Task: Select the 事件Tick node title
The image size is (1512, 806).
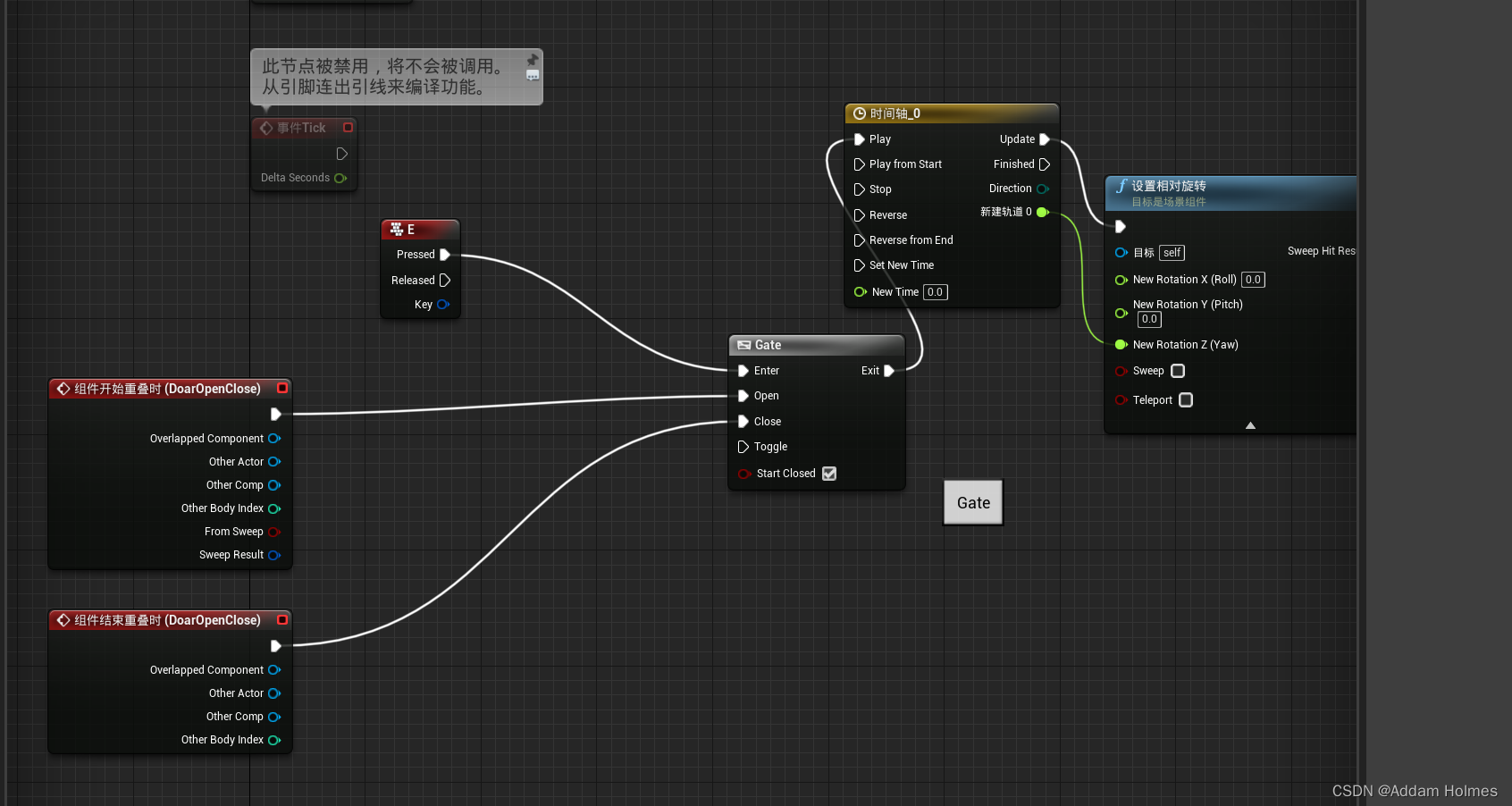Action: coord(301,128)
